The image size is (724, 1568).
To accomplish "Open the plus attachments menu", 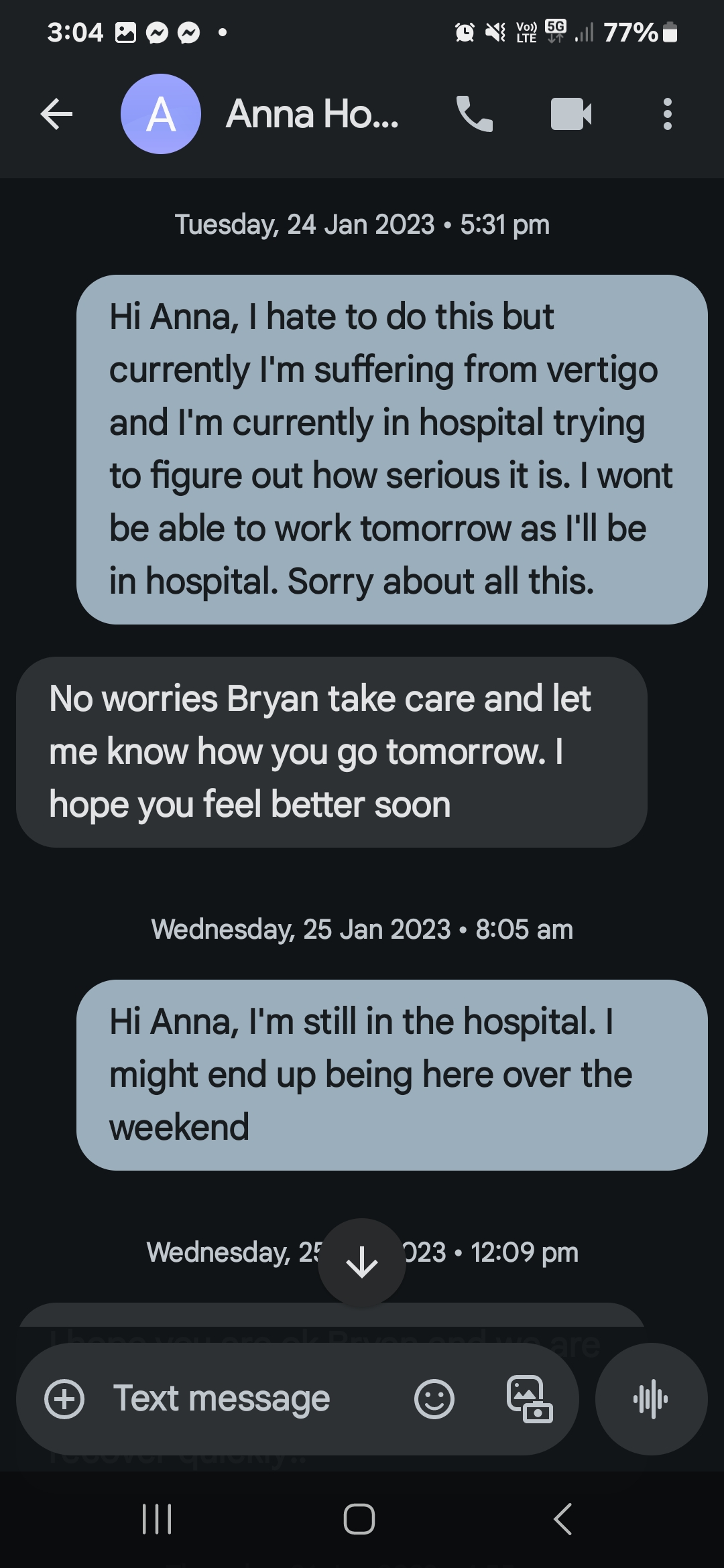I will point(64,1399).
